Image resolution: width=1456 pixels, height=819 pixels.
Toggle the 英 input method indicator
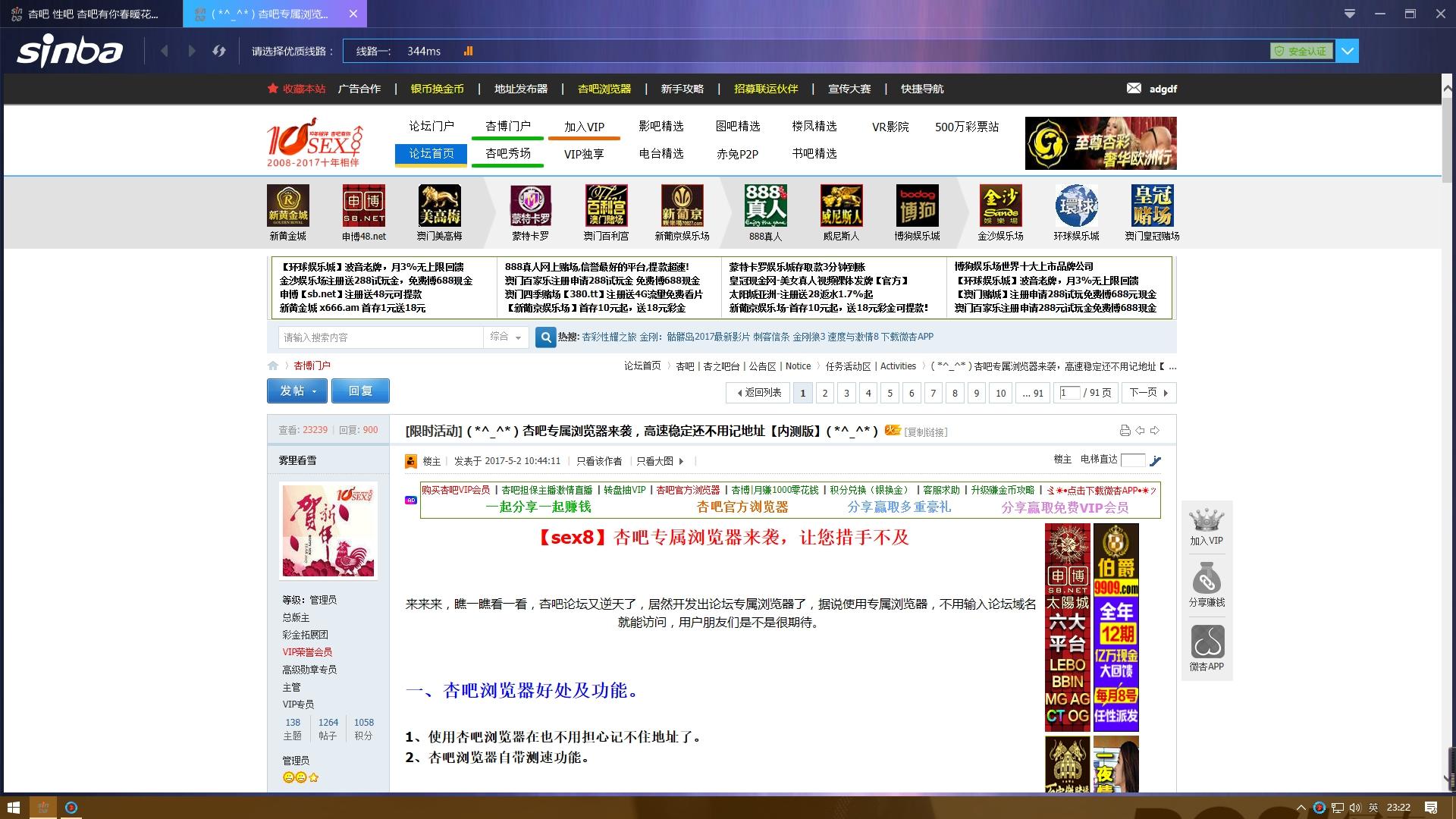(1373, 808)
